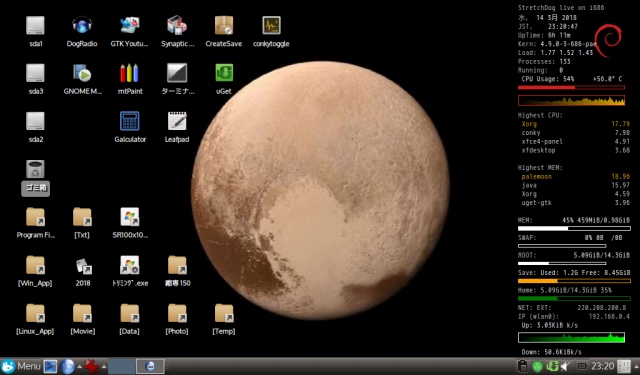640x375 pixels.
Task: Open the clipboard manager tray icon
Action: pyautogui.click(x=522, y=366)
